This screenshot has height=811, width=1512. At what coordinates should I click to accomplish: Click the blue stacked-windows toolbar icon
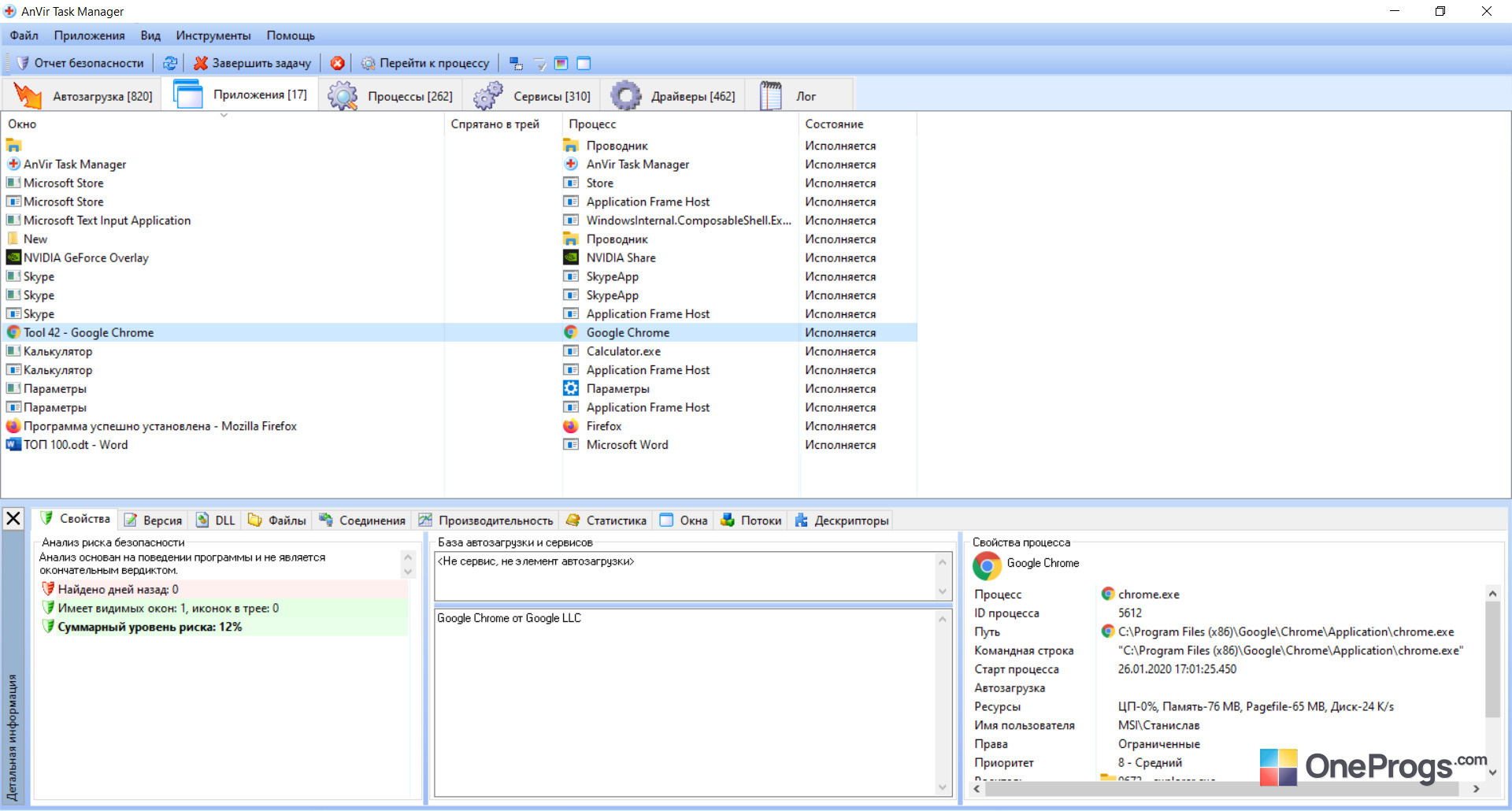tap(516, 63)
